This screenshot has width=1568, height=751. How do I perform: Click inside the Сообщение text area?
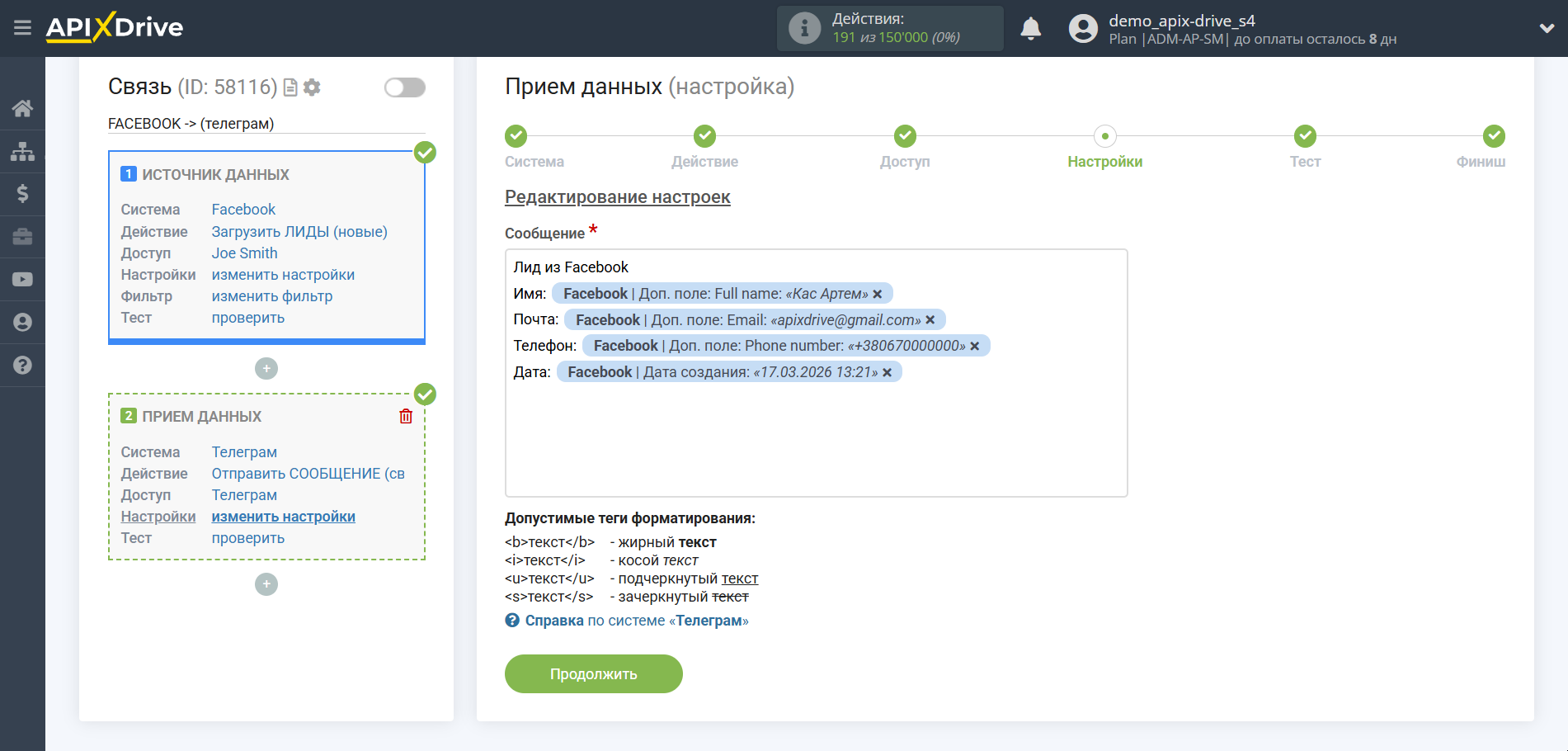coord(816,437)
